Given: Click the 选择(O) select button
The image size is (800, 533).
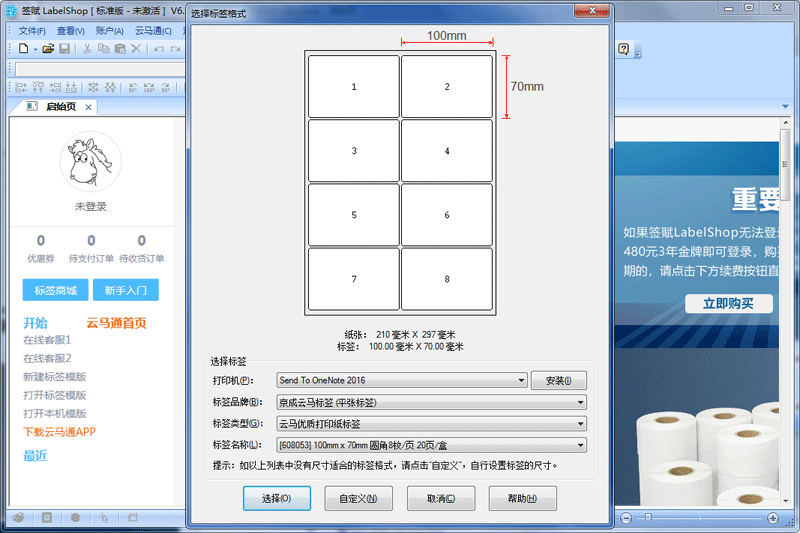Looking at the screenshot, I should click(x=277, y=498).
